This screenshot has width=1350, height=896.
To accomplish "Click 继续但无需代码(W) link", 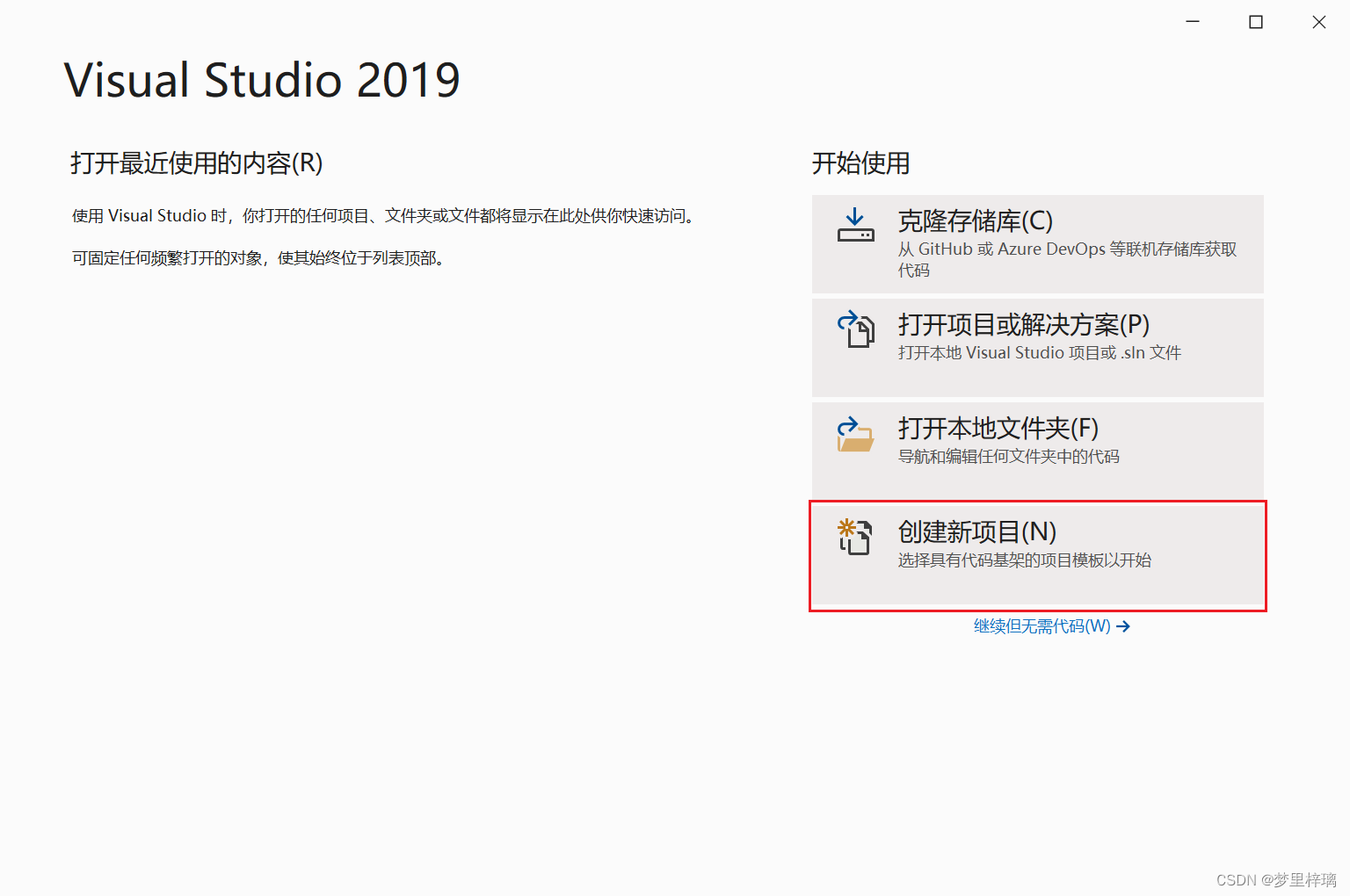I will [1051, 626].
